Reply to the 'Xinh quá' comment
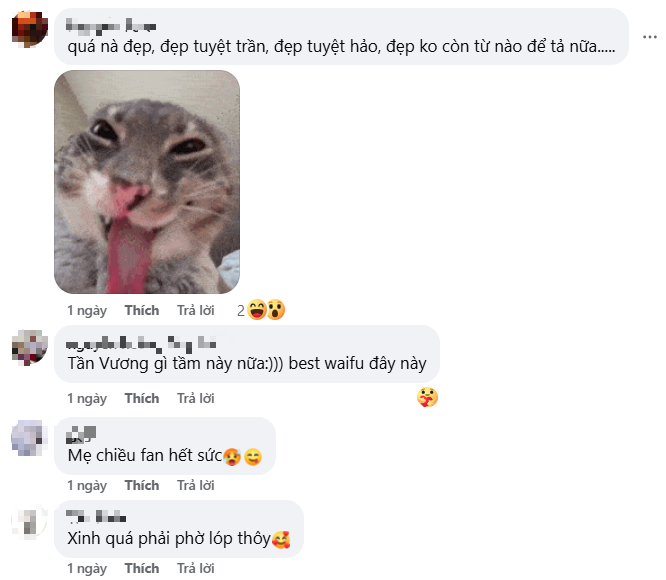Image resolution: width=666 pixels, height=580 pixels. 196,568
